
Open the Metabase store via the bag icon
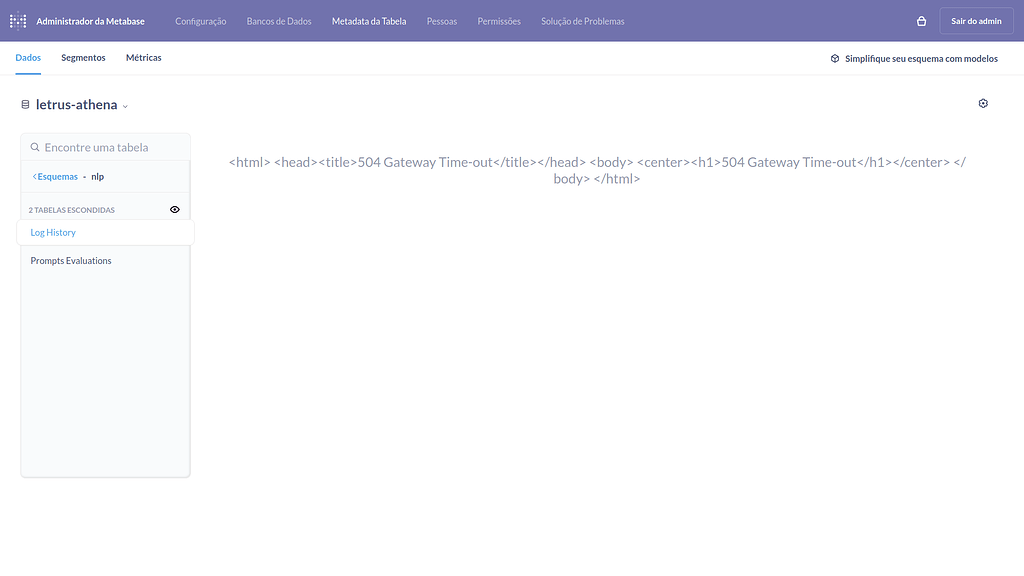[920, 19]
